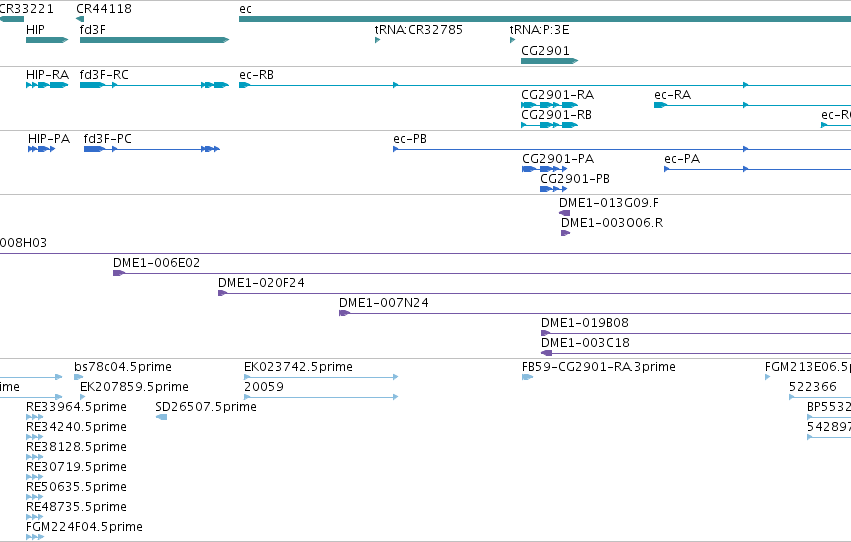851x542 pixels.
Task: Click the SD26507.5prime EST label
Action: [206, 407]
